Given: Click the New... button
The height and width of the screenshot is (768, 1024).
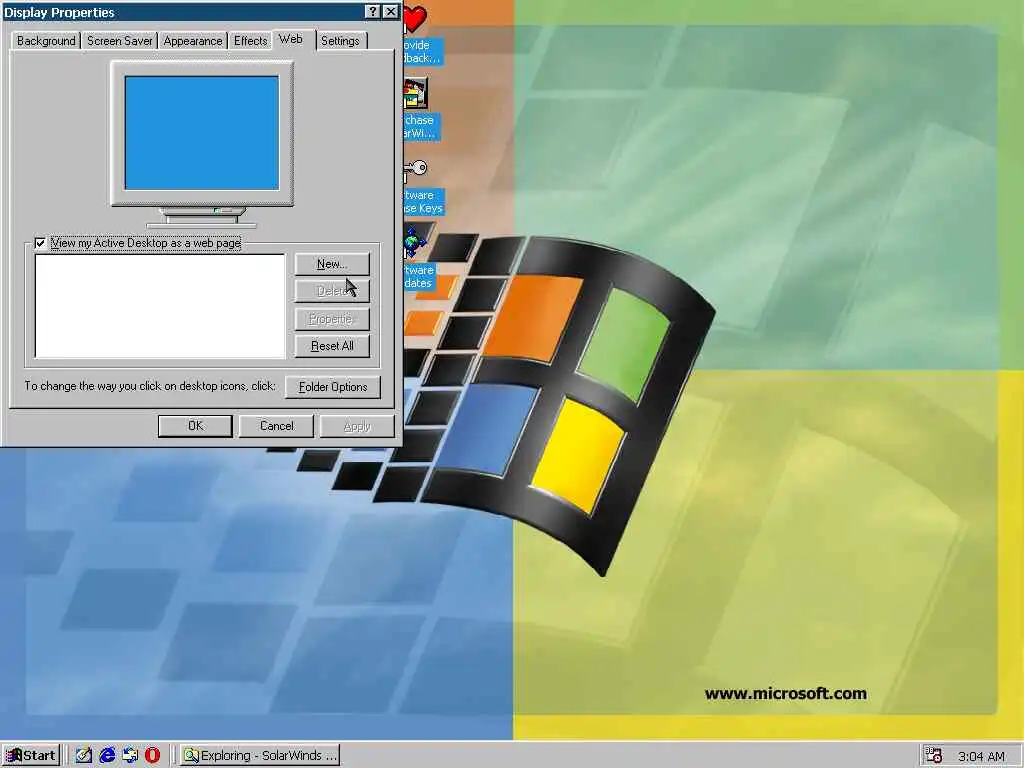Looking at the screenshot, I should pos(332,264).
